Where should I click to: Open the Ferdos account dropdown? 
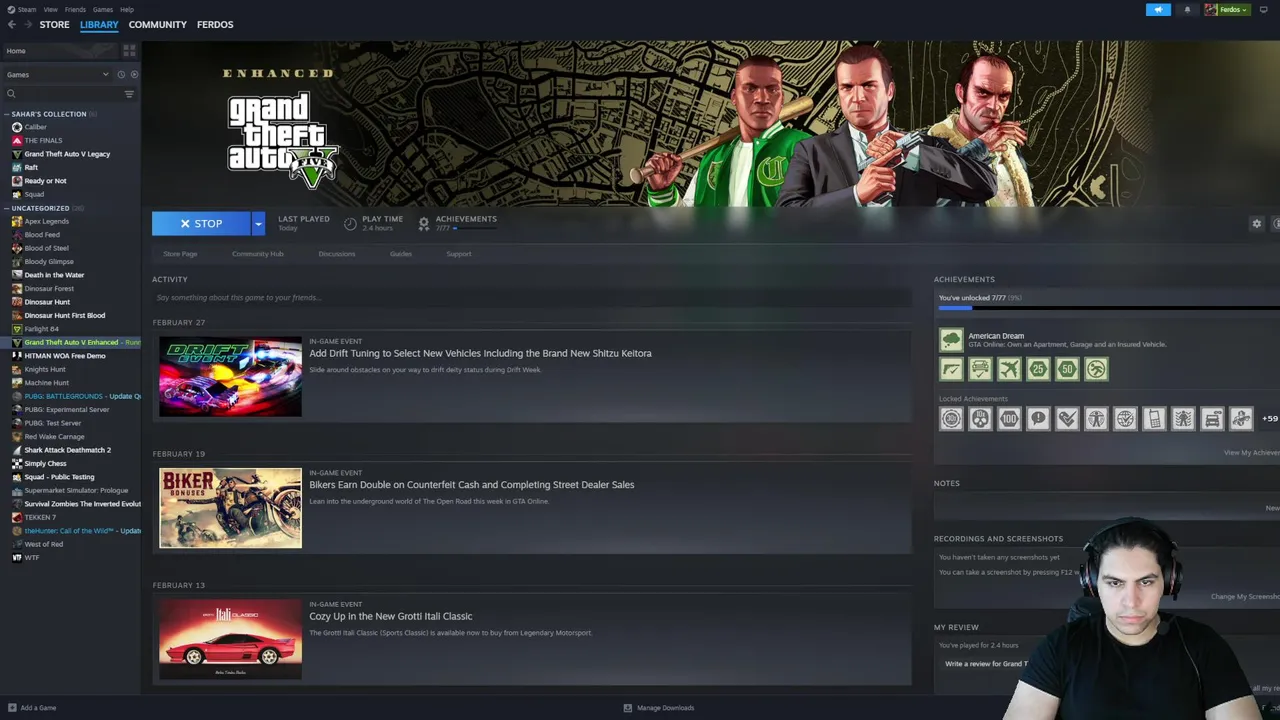click(x=1226, y=9)
